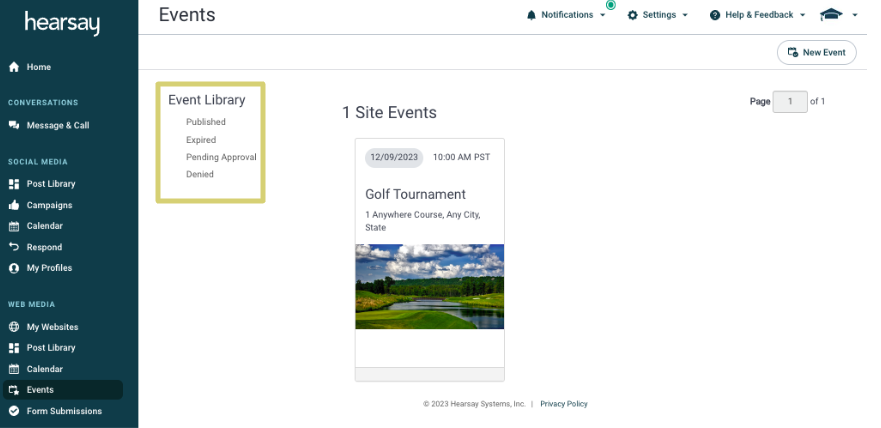Click the 1 Anywhere Course address text
The image size is (881, 428).
tap(423, 221)
